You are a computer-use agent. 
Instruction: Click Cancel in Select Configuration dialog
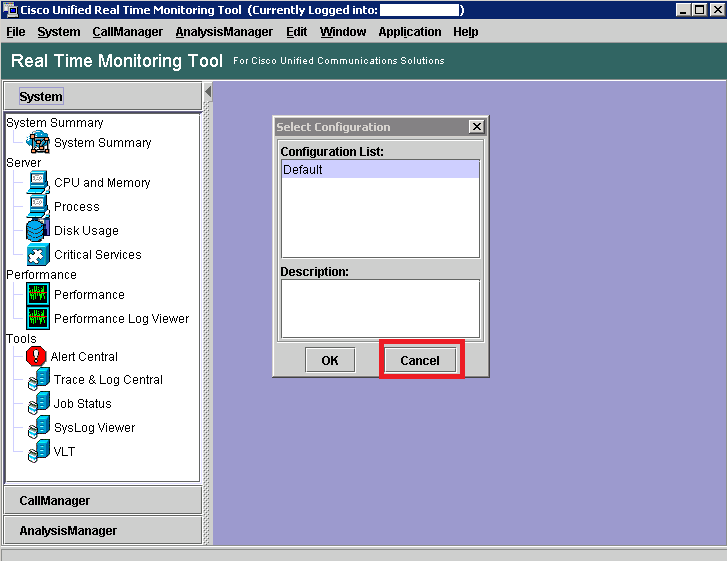point(420,360)
